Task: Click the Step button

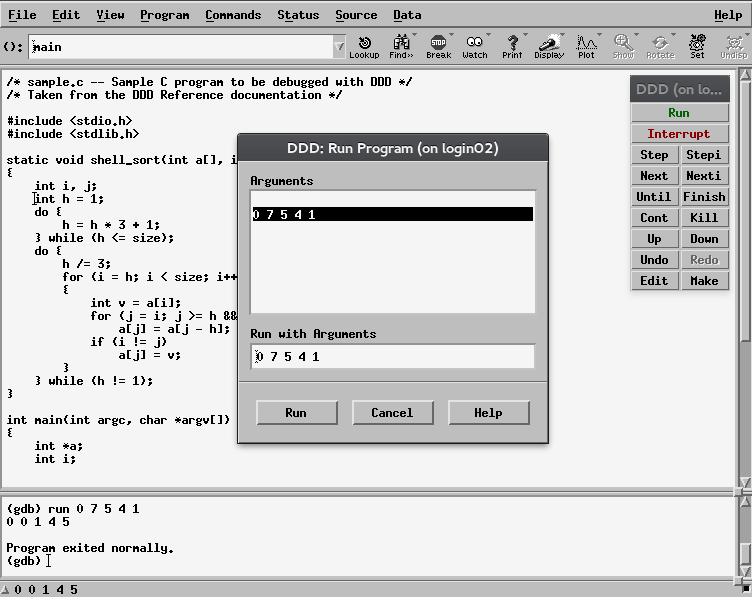Action: [x=654, y=155]
